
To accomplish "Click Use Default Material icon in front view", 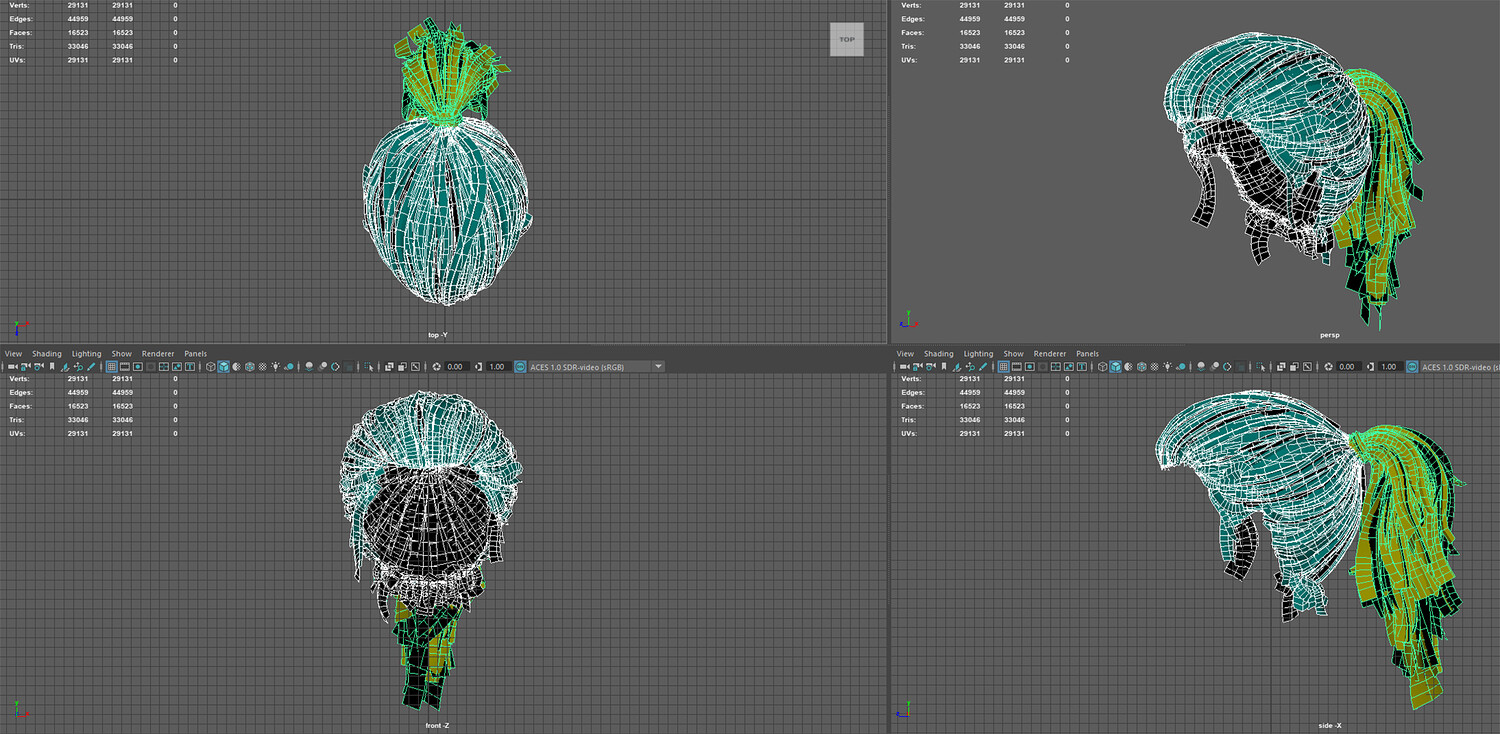I will pos(236,367).
